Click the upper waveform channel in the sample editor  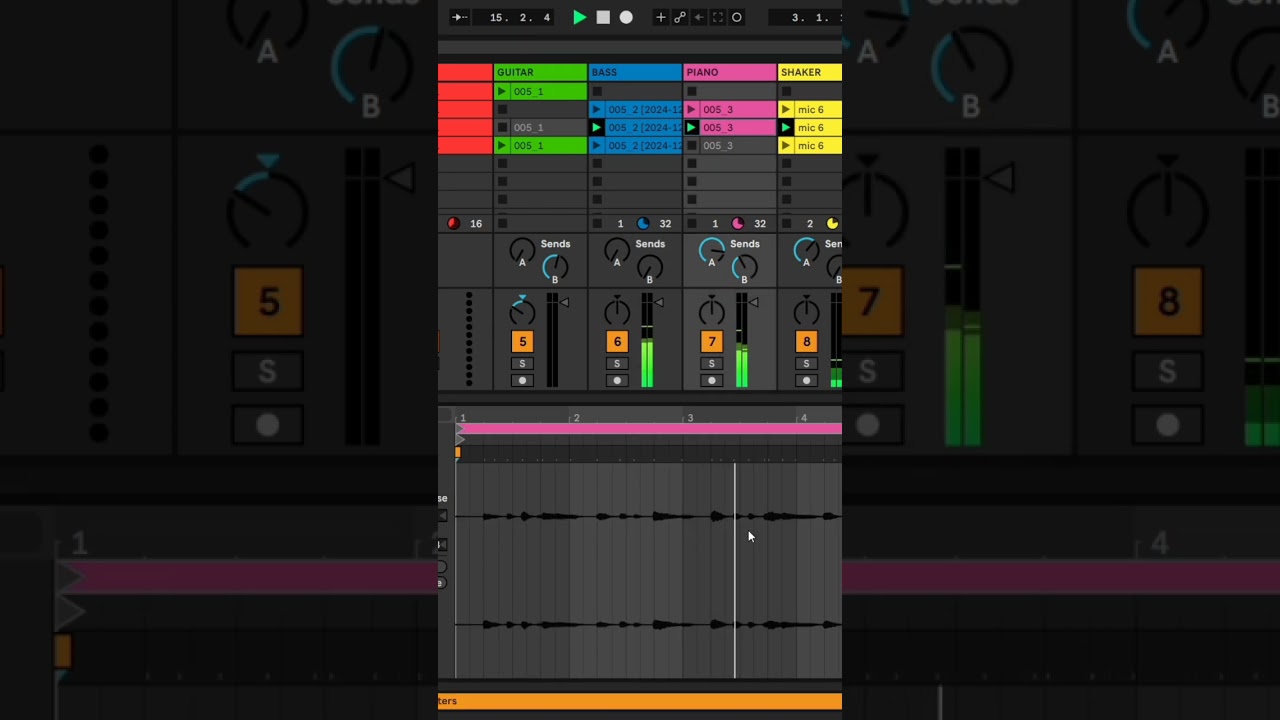pyautogui.click(x=648, y=516)
